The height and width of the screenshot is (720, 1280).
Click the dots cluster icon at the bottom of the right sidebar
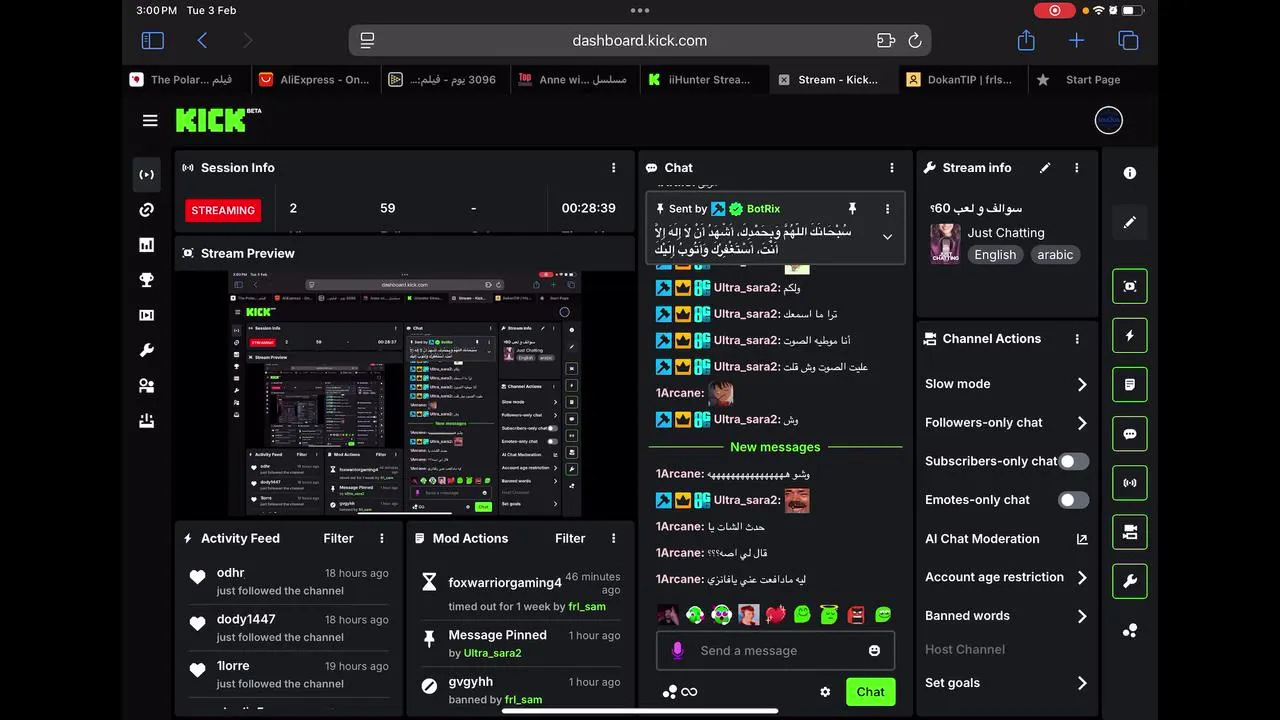[1130, 631]
